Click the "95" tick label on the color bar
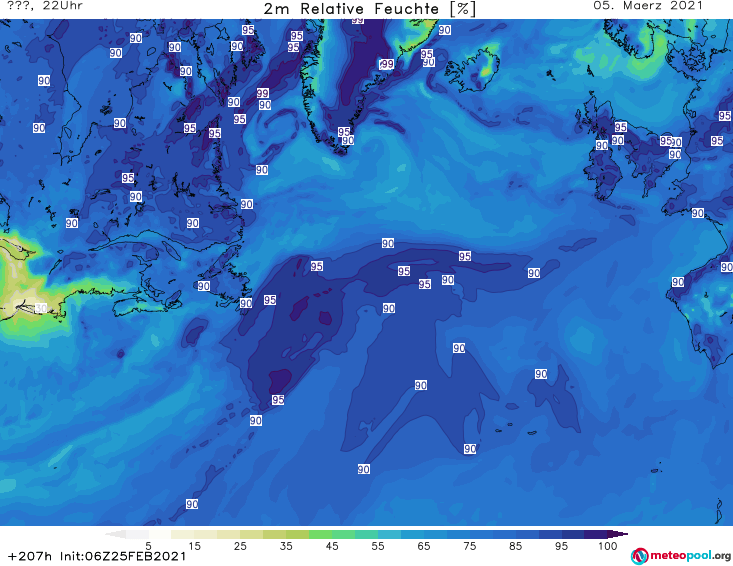Screen dimensions: 733x566 click(x=561, y=546)
